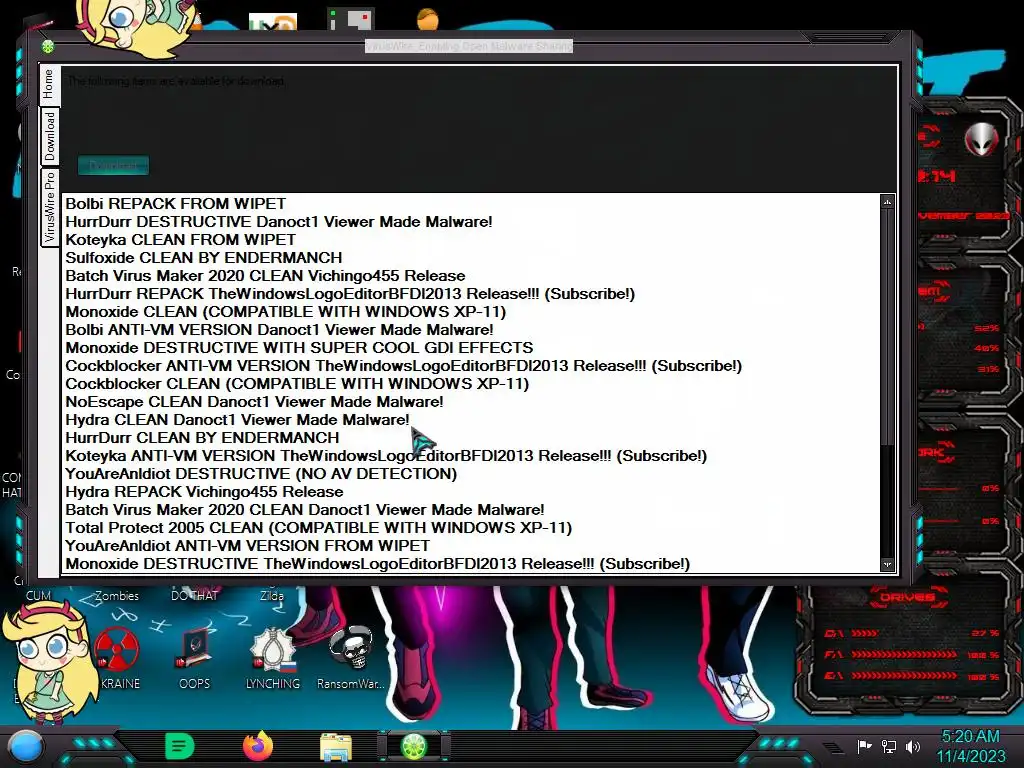Click the Zilda desktop label
This screenshot has width=1024, height=768.
click(x=272, y=596)
